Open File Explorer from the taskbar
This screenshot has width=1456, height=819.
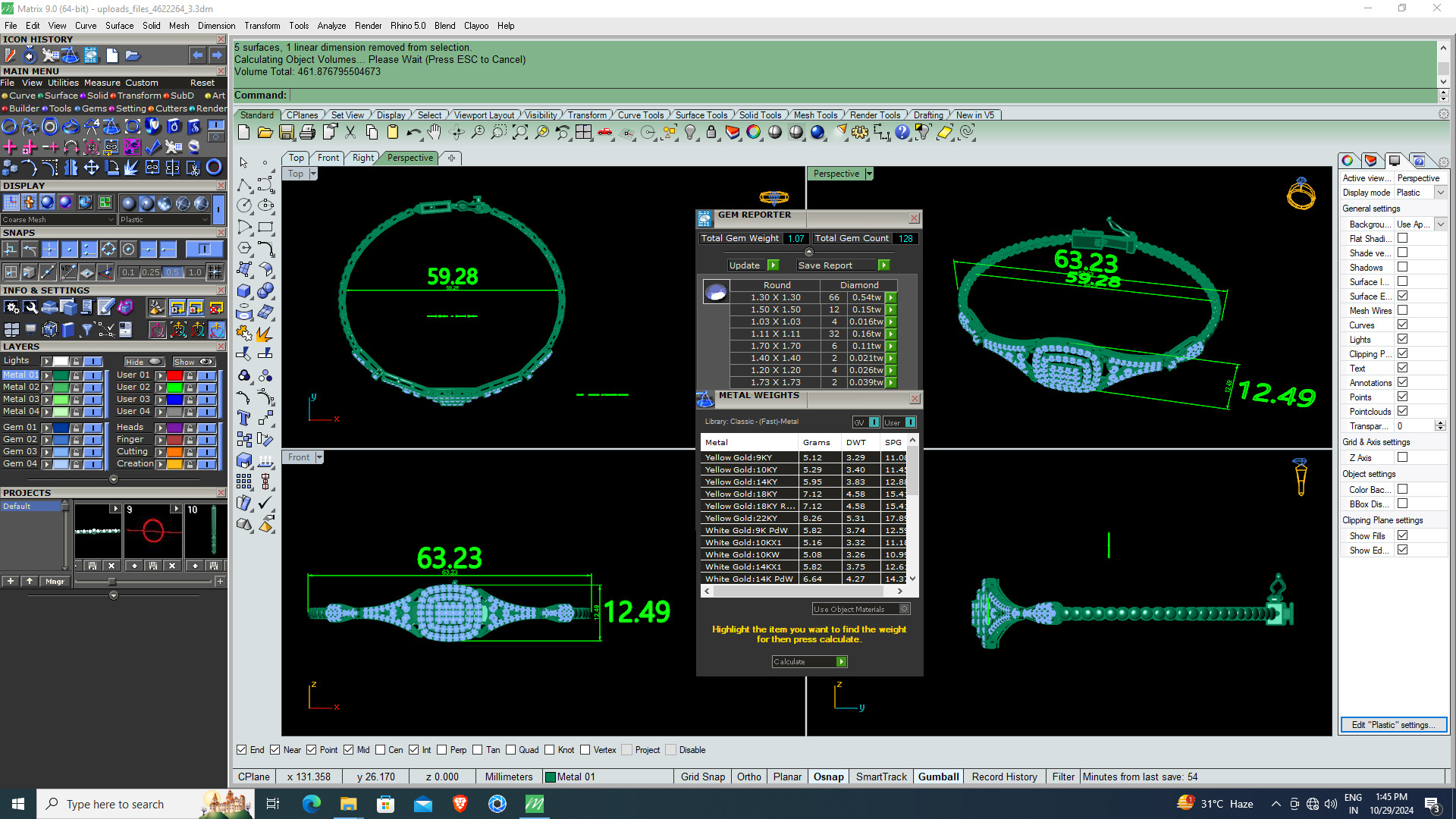(348, 804)
